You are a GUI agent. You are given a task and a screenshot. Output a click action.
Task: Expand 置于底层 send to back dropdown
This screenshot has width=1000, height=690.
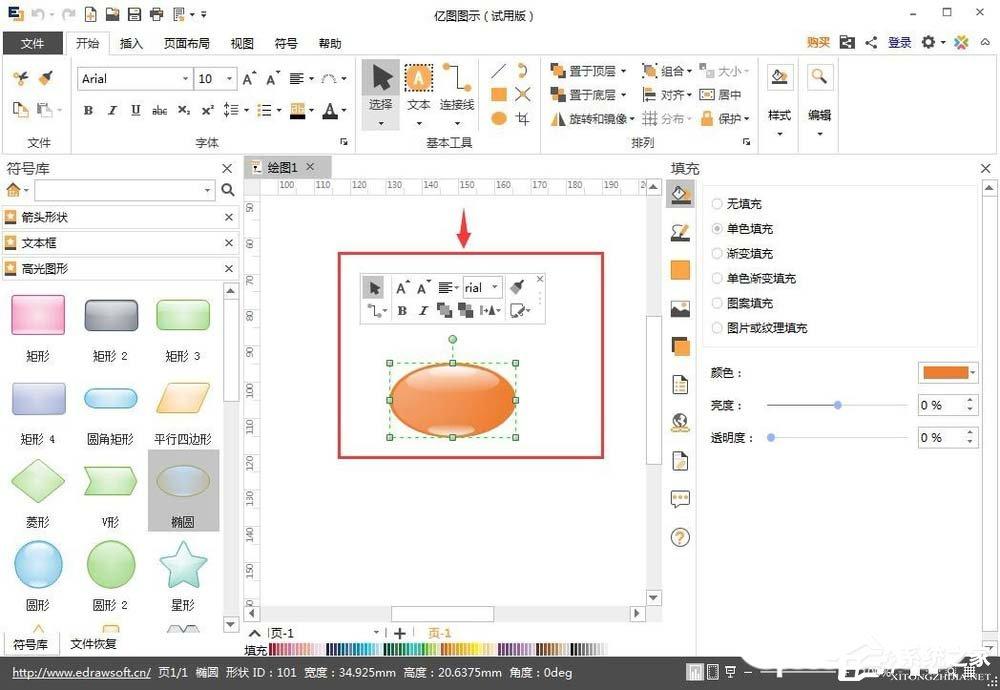coord(624,95)
